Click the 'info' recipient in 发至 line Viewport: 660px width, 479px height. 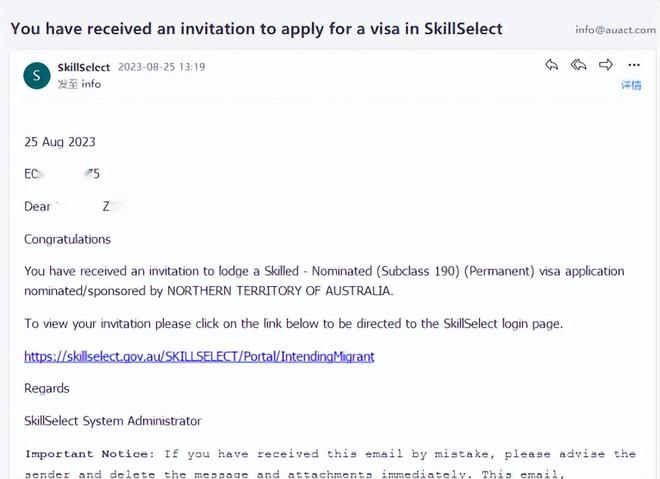(x=92, y=84)
